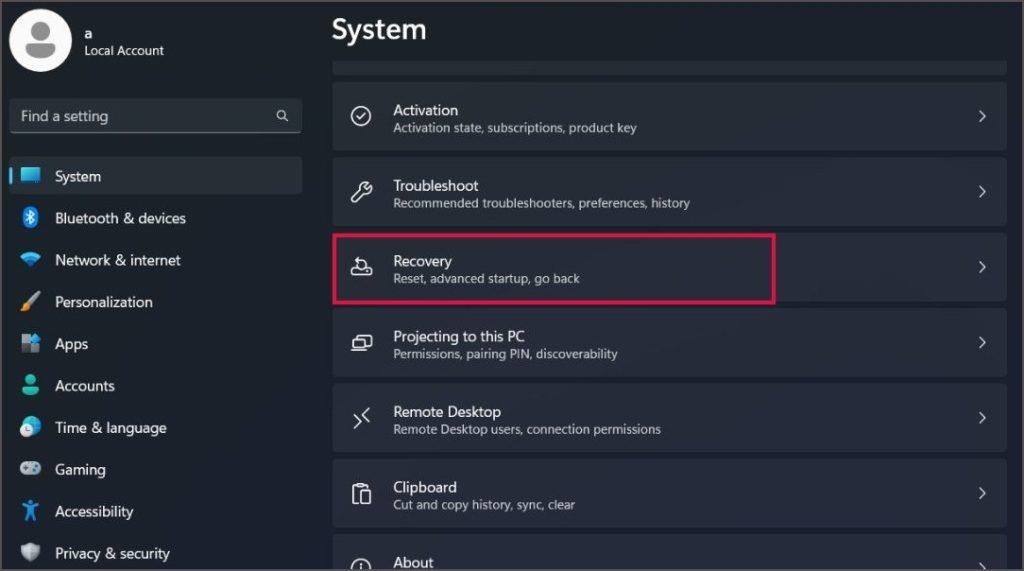Viewport: 1024px width, 571px height.
Task: Open the Activation settings entry
Action: click(x=669, y=116)
